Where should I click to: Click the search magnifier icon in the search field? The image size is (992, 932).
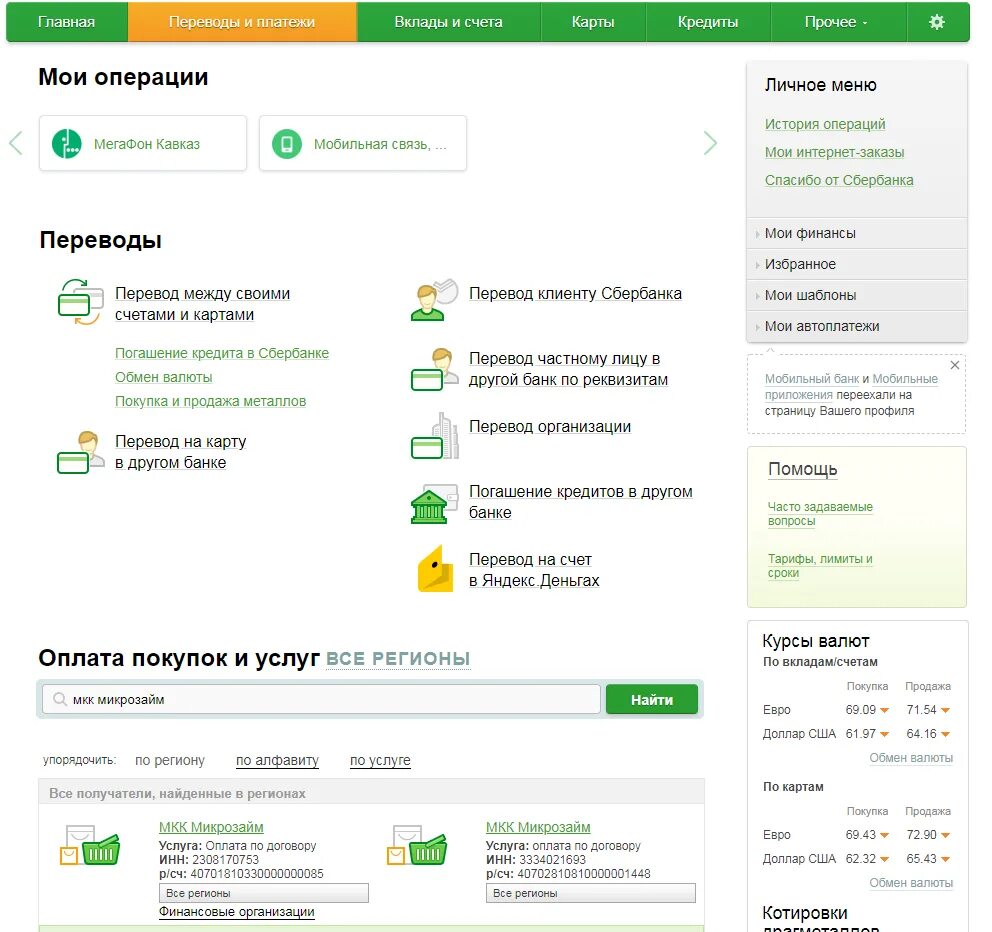(x=59, y=699)
